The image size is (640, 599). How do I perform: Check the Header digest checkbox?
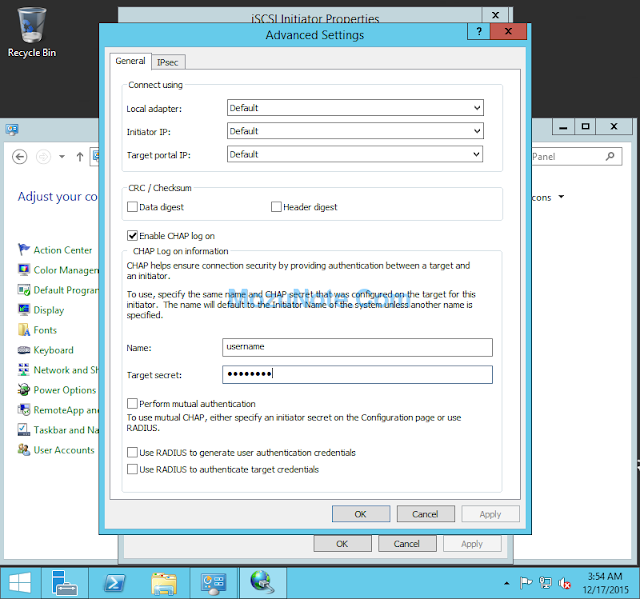click(x=276, y=207)
